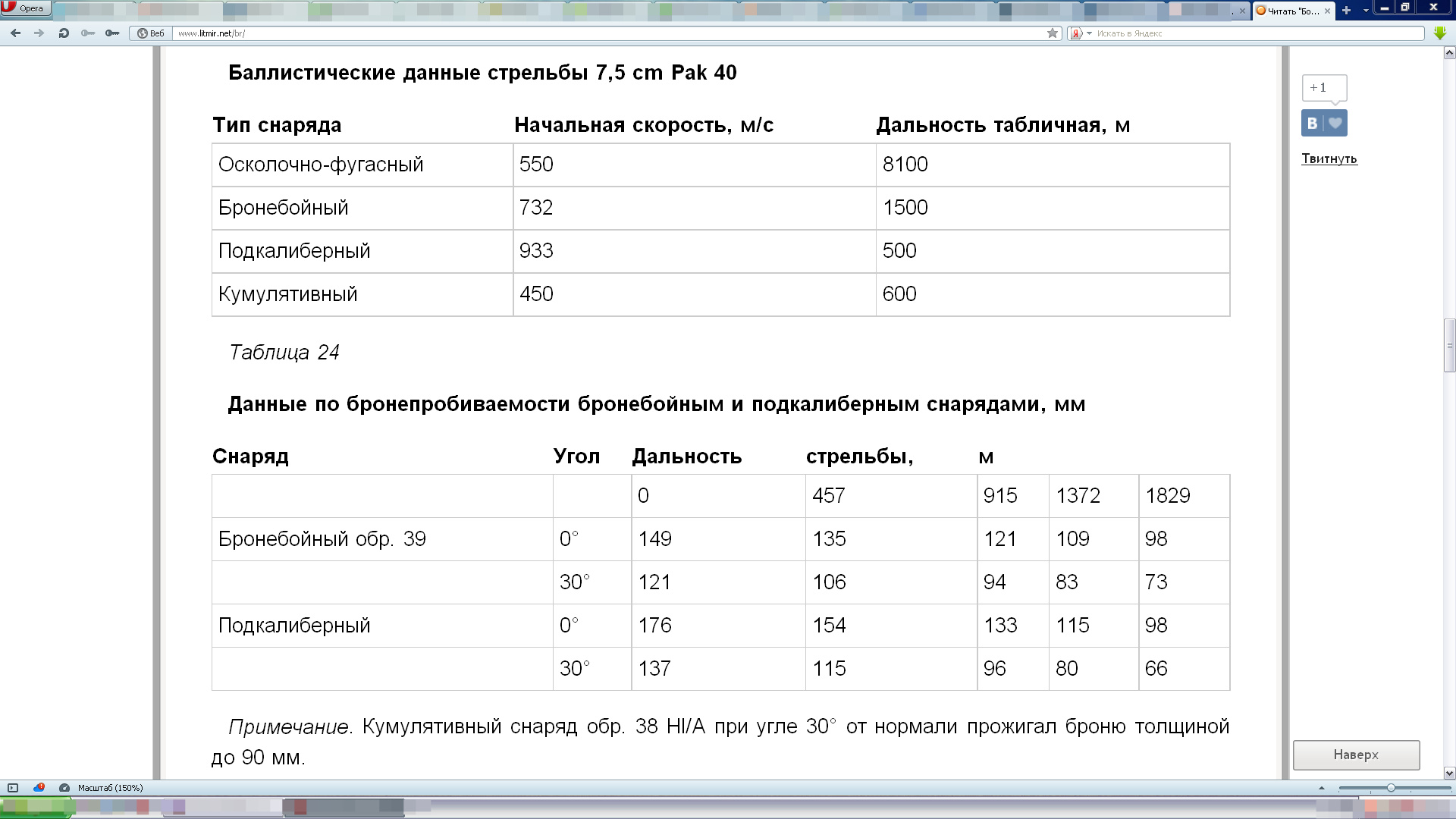
Task: Open Opera Link cloud status icon
Action: [39, 788]
